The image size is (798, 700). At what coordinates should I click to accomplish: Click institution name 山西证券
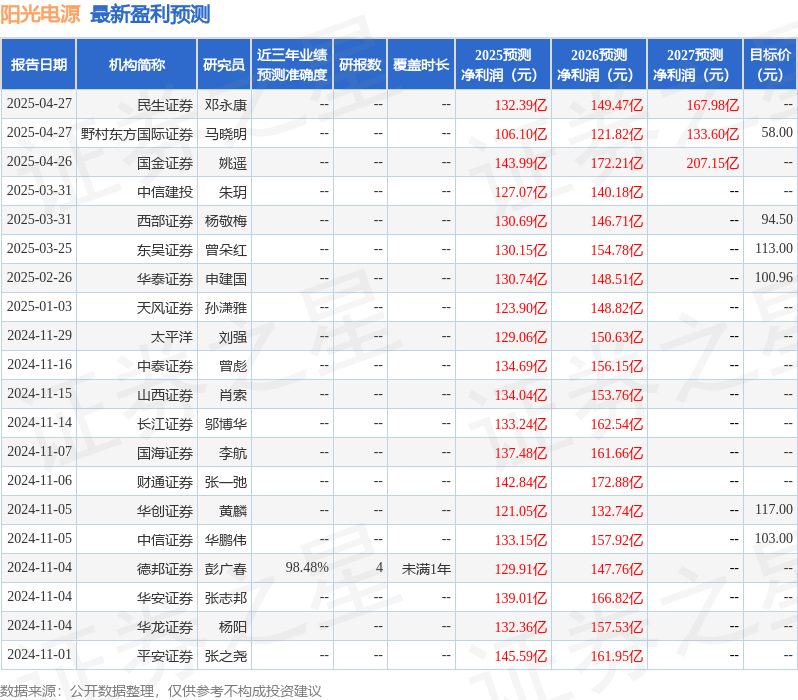coord(165,396)
